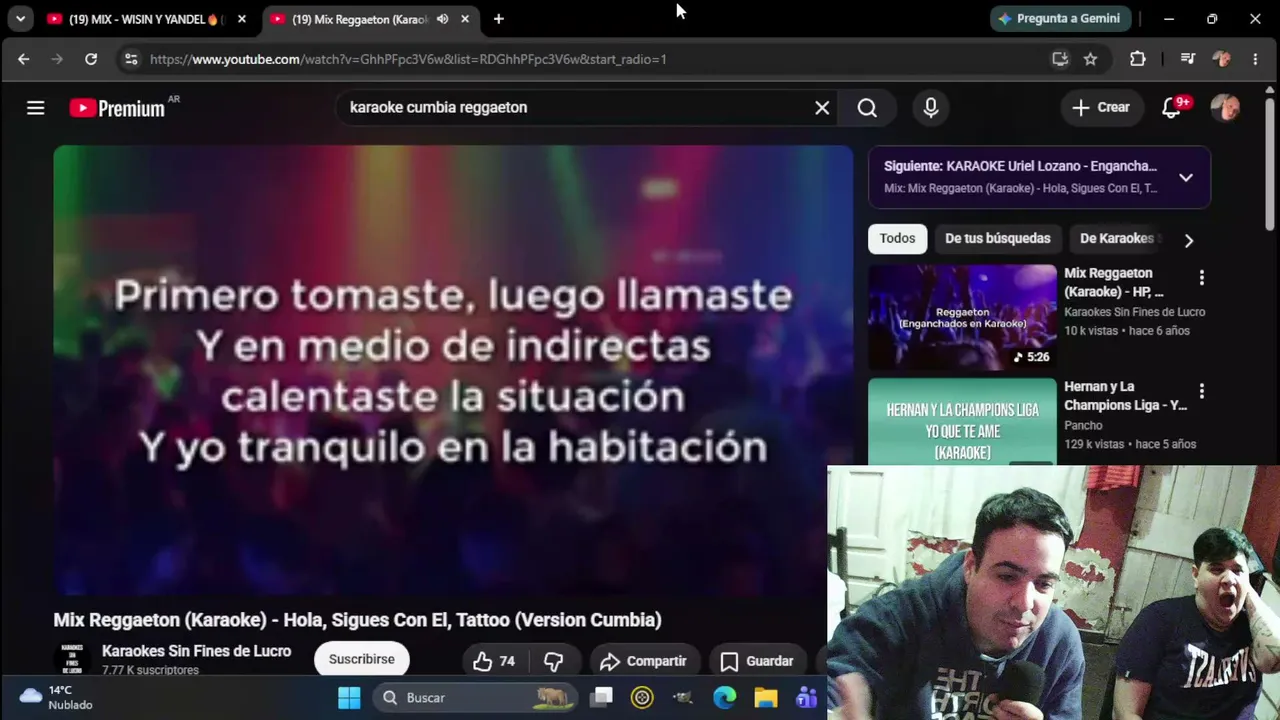Open more options for Mix Reggaeton HP video
This screenshot has height=720, width=1280.
click(x=1202, y=278)
